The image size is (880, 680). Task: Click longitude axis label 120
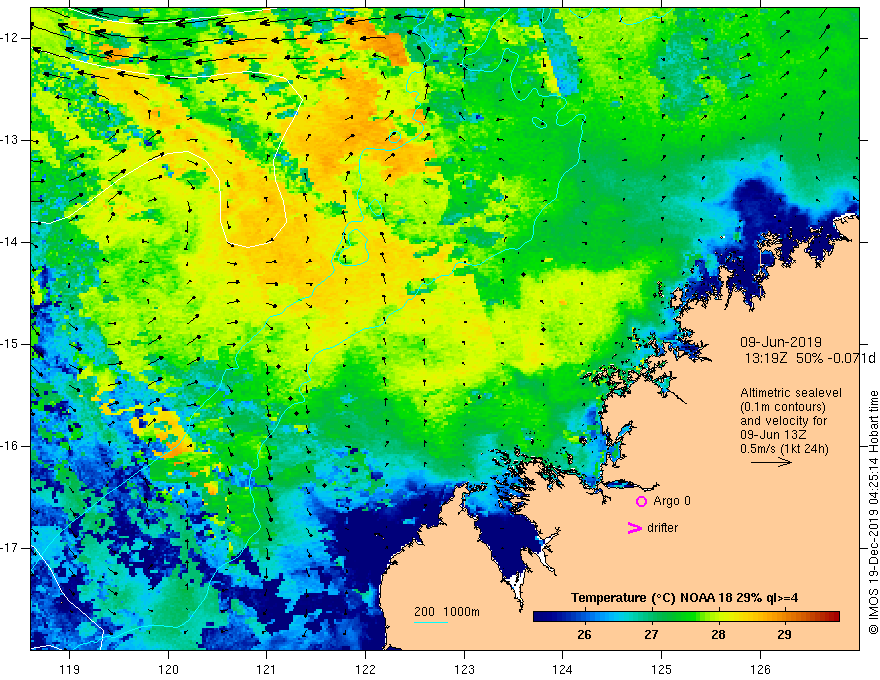[168, 669]
